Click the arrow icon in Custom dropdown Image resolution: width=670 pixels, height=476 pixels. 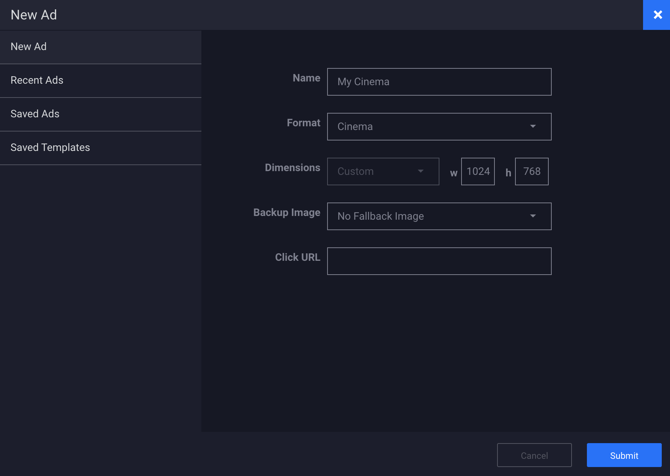tap(421, 172)
